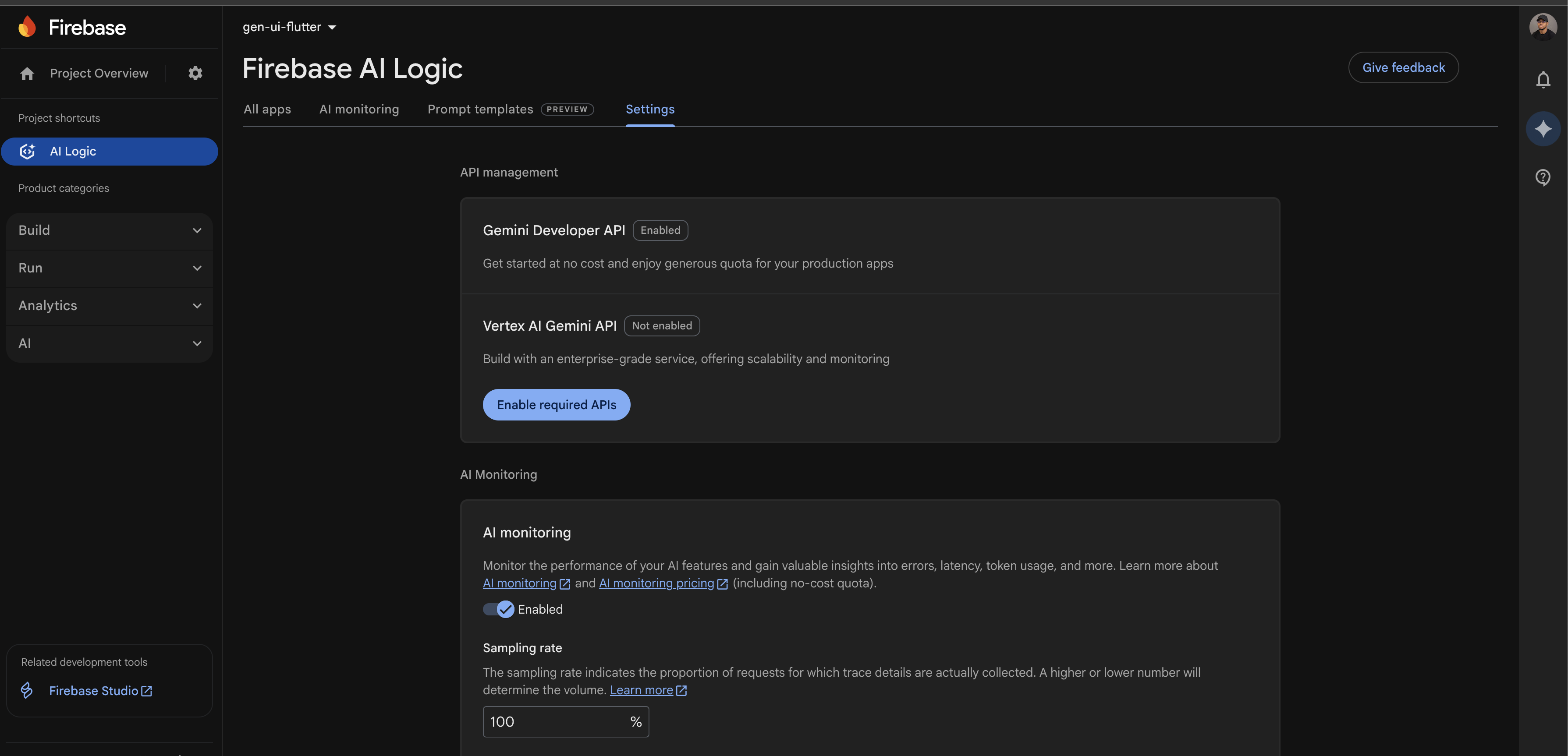
Task: Click the Product categories label
Action: (64, 188)
